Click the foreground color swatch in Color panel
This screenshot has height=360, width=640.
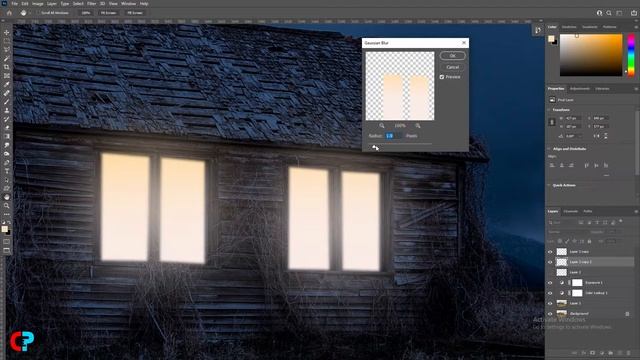tap(551, 39)
